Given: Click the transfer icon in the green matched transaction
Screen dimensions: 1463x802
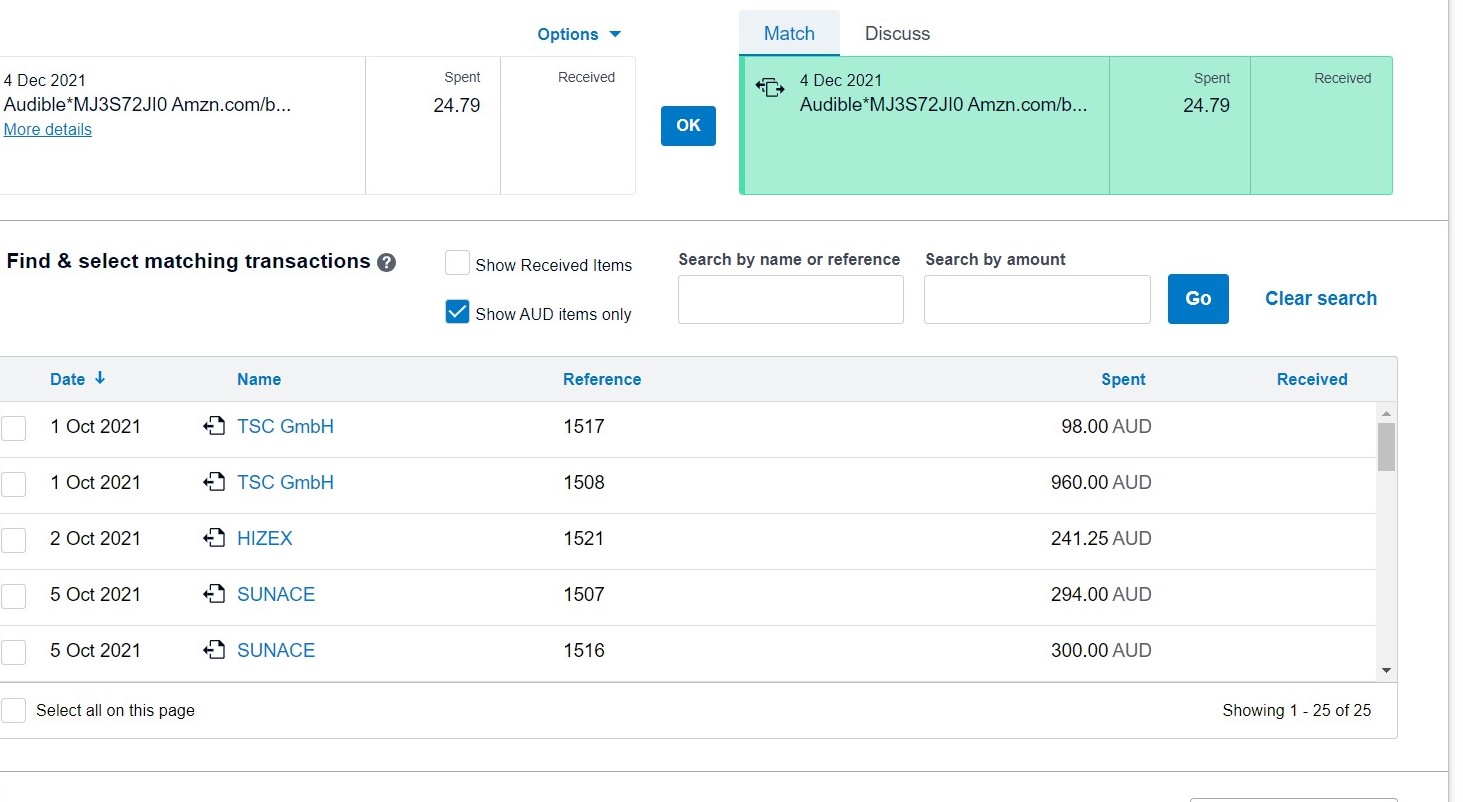Looking at the screenshot, I should point(770,87).
